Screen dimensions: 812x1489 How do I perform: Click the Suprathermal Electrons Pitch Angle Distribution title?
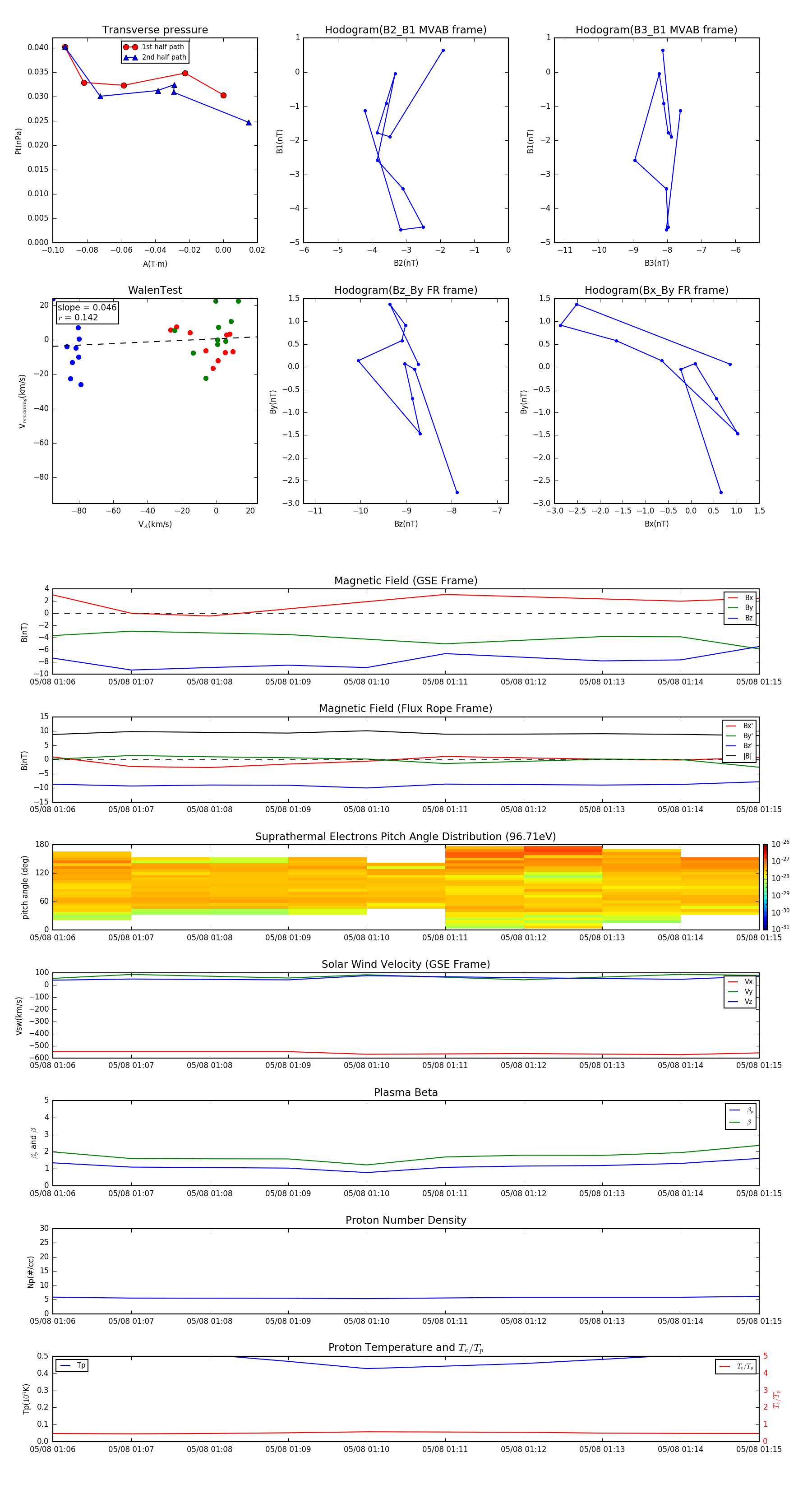(x=406, y=837)
